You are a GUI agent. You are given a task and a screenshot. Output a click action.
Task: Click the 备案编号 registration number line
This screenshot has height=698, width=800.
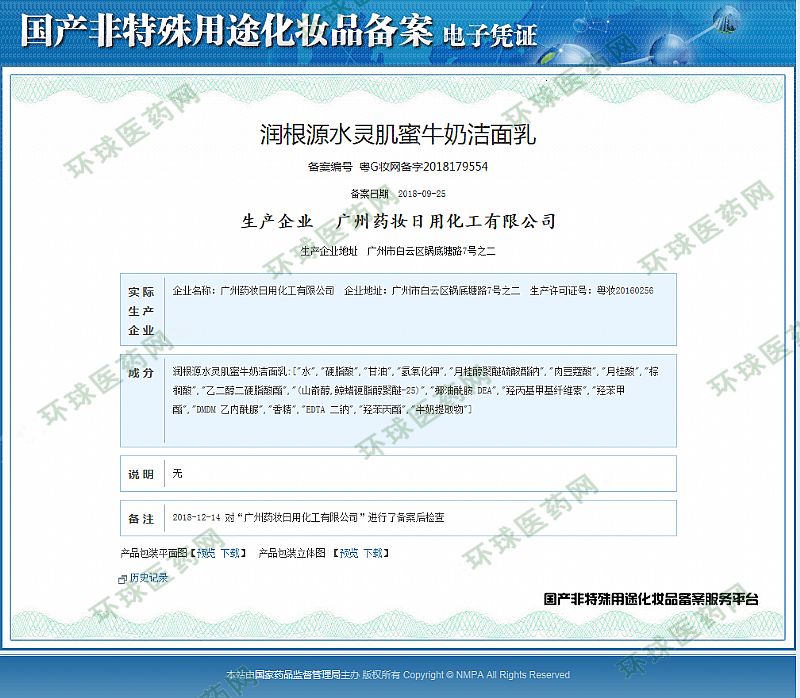[398, 167]
